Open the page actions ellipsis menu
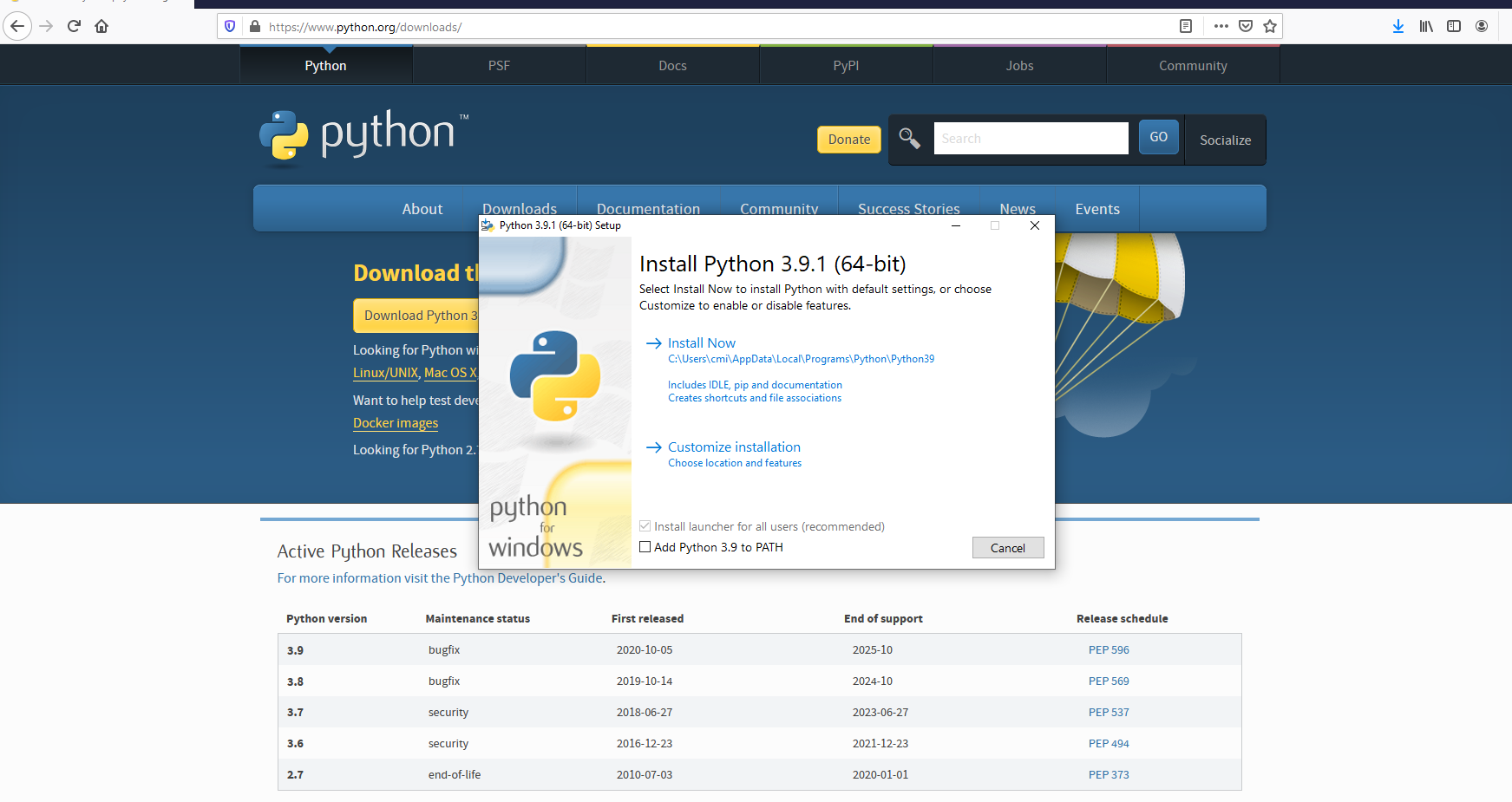 1220,26
